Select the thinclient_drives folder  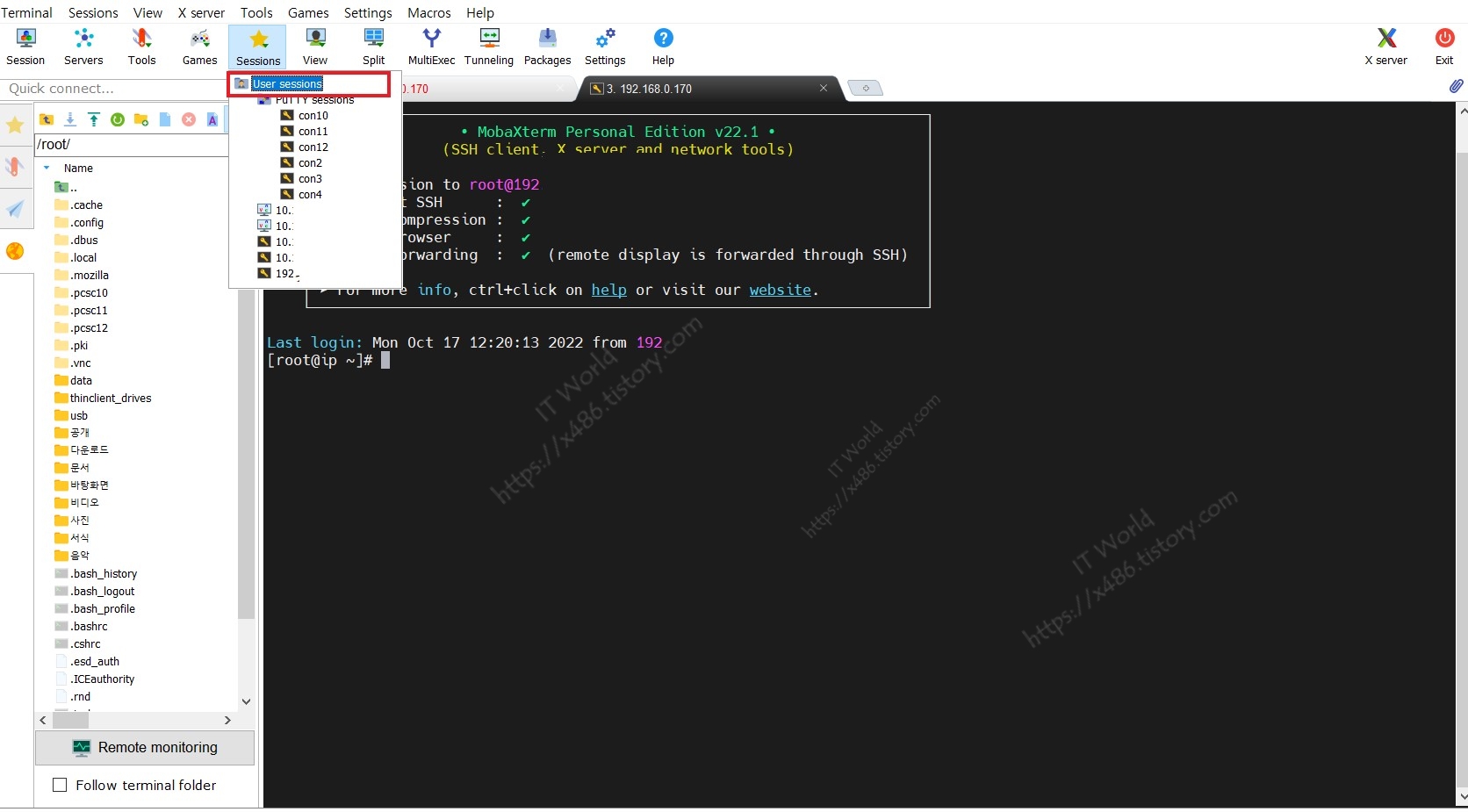[x=111, y=398]
